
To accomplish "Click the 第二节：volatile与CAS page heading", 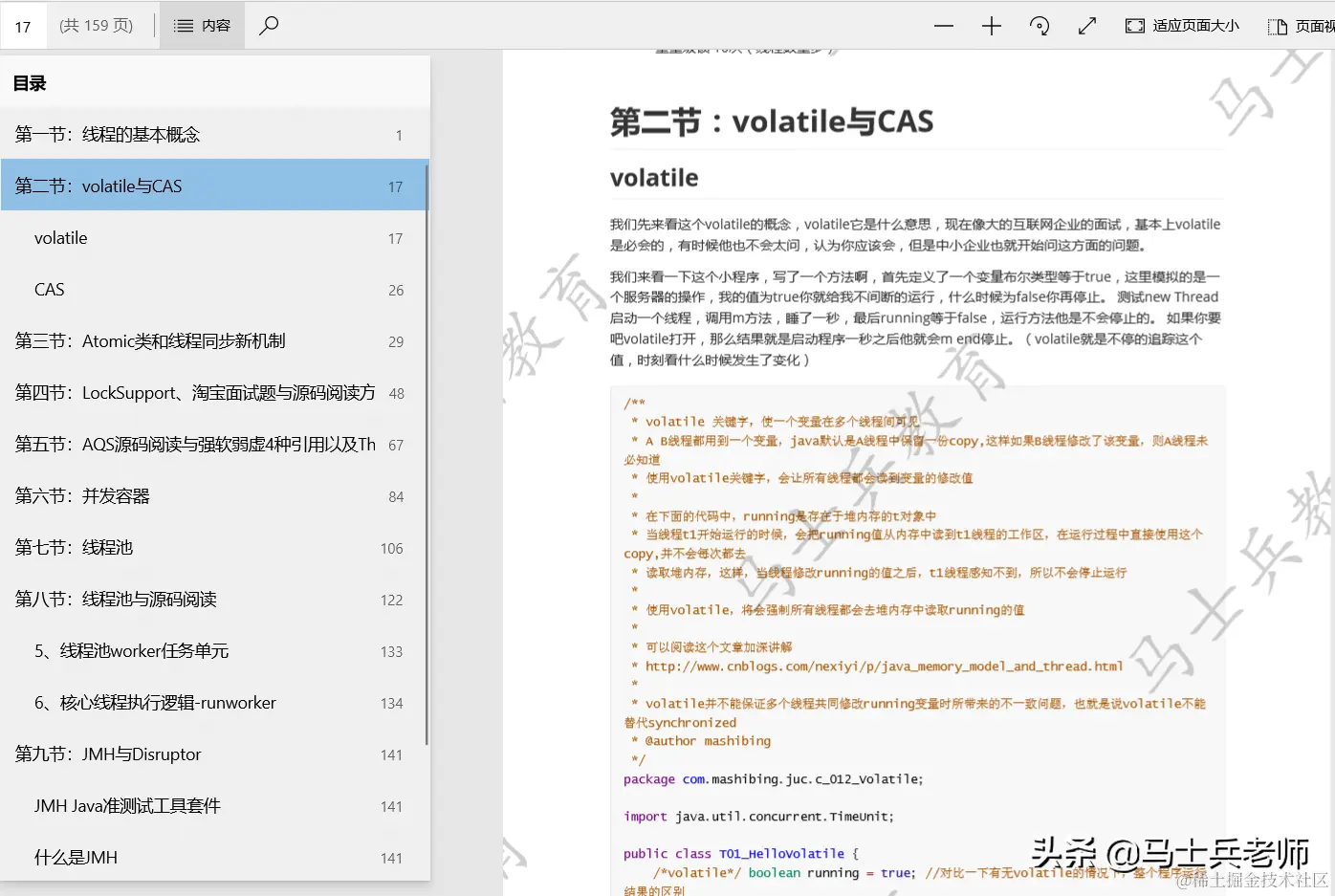I will point(772,121).
